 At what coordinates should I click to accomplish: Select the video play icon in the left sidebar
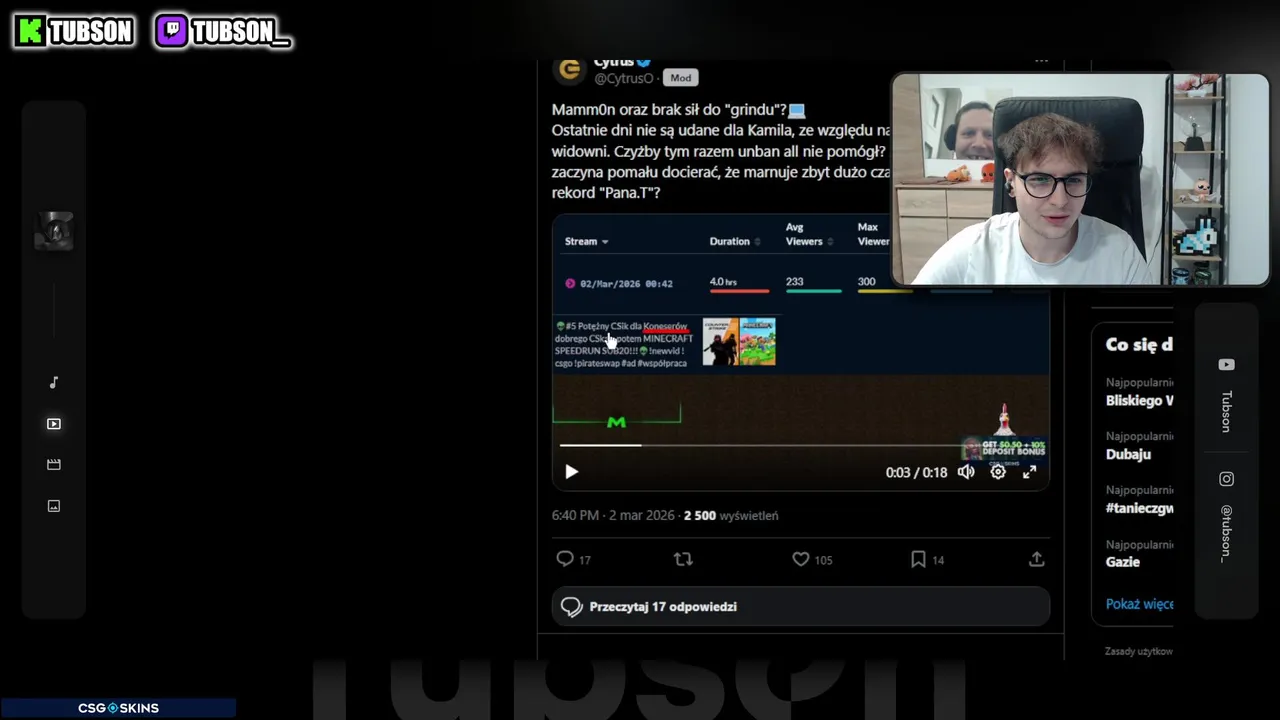pyautogui.click(x=54, y=424)
